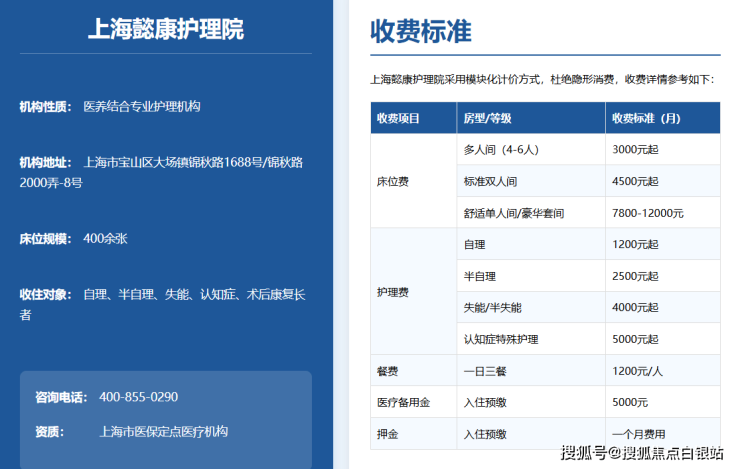Select the 资质 label

point(50,432)
